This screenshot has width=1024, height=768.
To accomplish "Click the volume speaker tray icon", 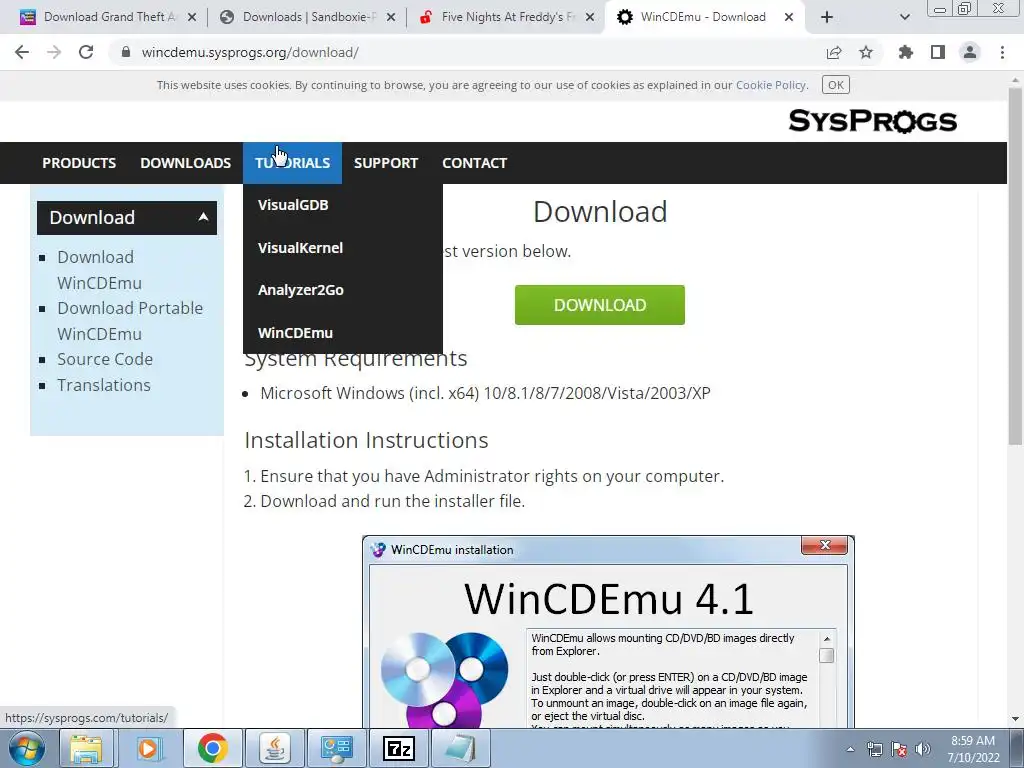I will tap(923, 749).
